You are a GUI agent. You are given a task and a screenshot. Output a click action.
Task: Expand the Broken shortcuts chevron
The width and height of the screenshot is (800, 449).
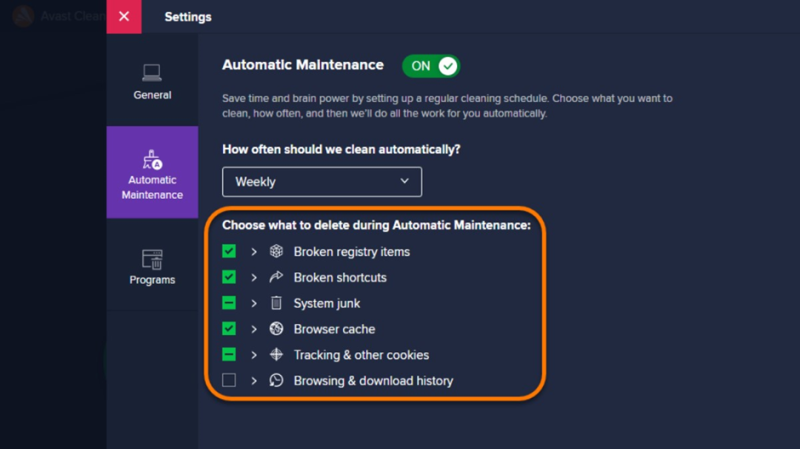pyautogui.click(x=254, y=277)
